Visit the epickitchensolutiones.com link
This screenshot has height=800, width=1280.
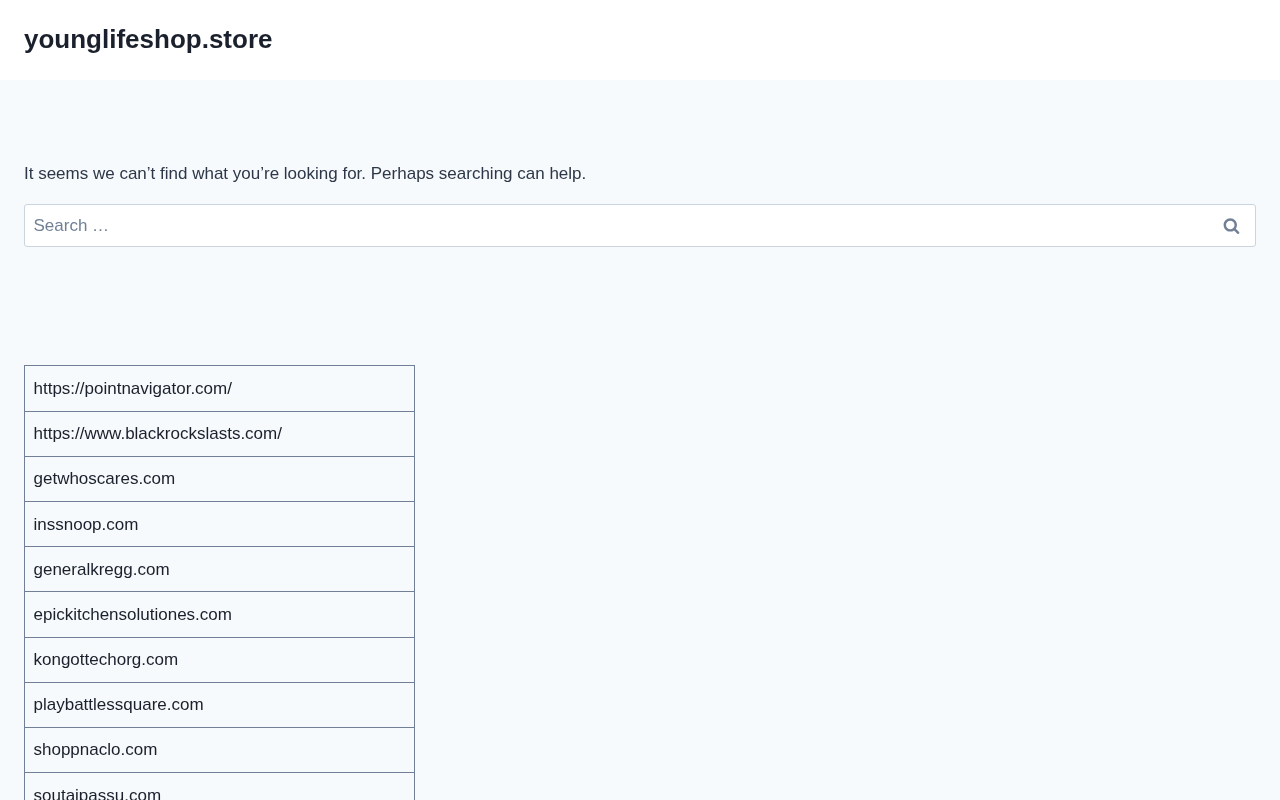click(132, 614)
